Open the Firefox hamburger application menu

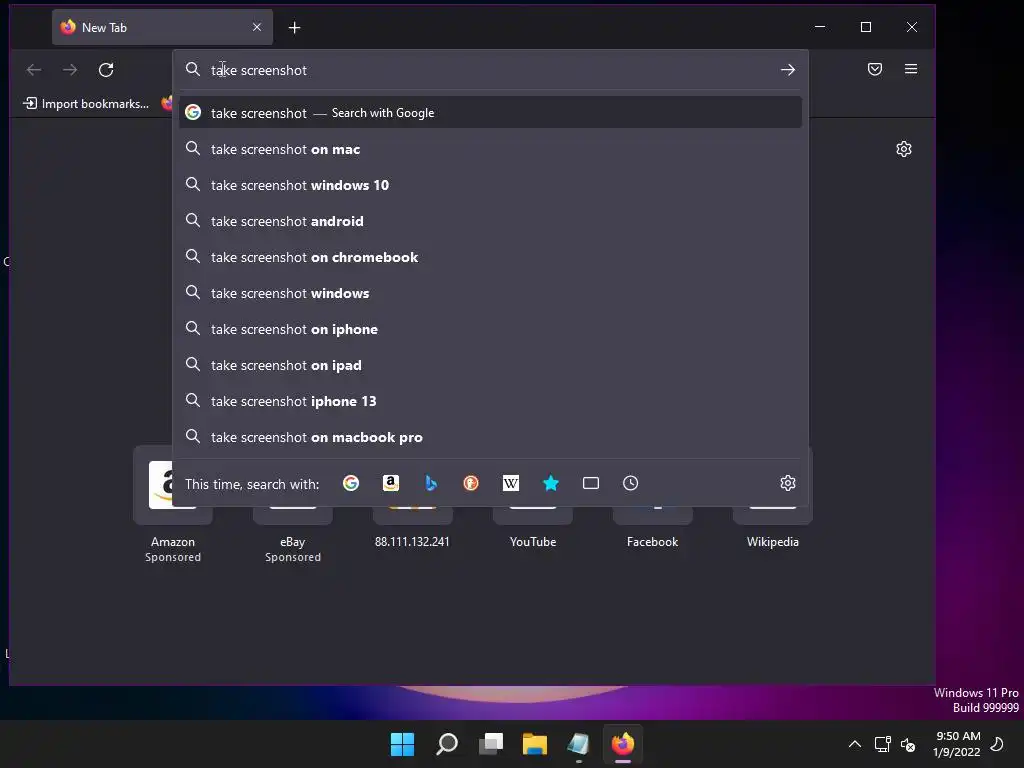click(x=911, y=69)
